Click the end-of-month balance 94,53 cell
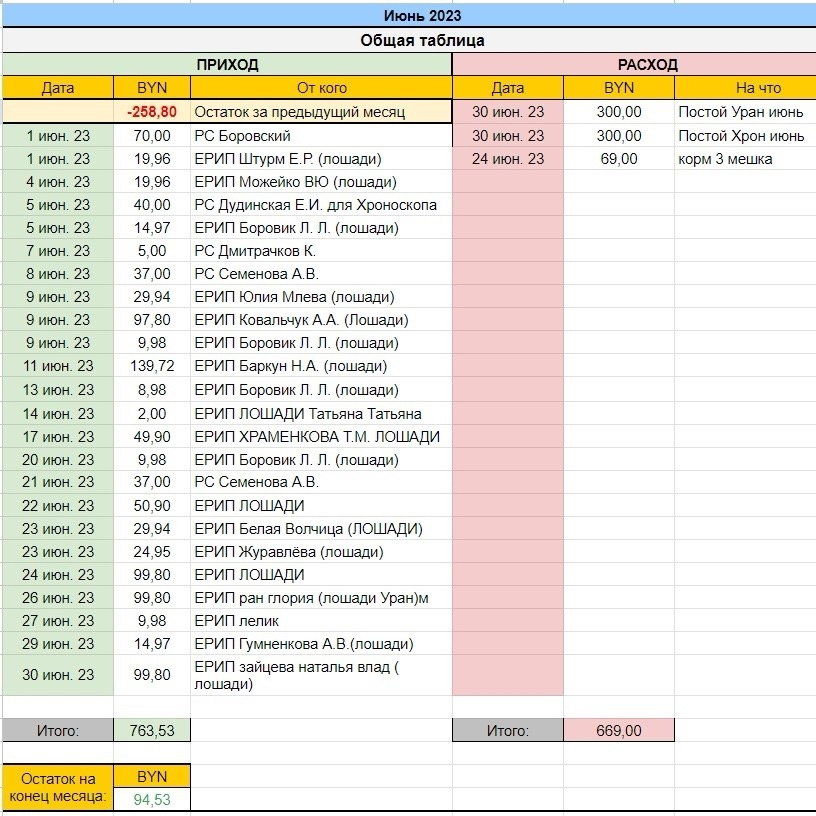Image resolution: width=816 pixels, height=816 pixels. (152, 799)
